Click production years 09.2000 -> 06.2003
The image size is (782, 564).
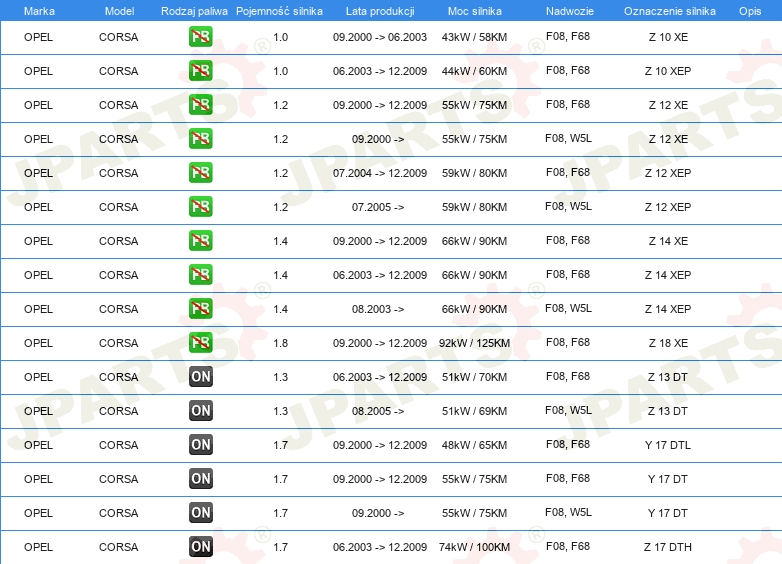(380, 37)
